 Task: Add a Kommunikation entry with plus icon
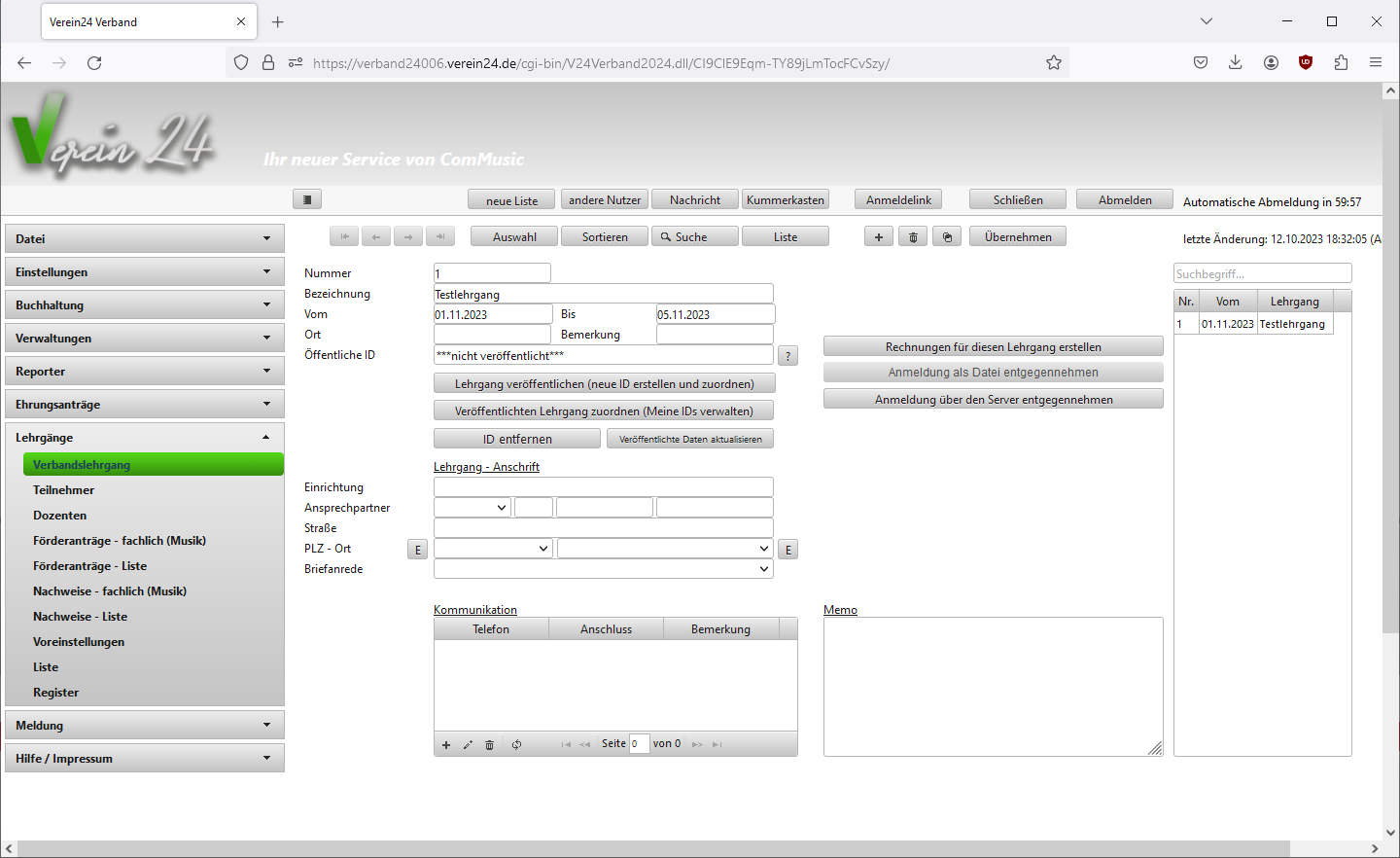[x=446, y=744]
